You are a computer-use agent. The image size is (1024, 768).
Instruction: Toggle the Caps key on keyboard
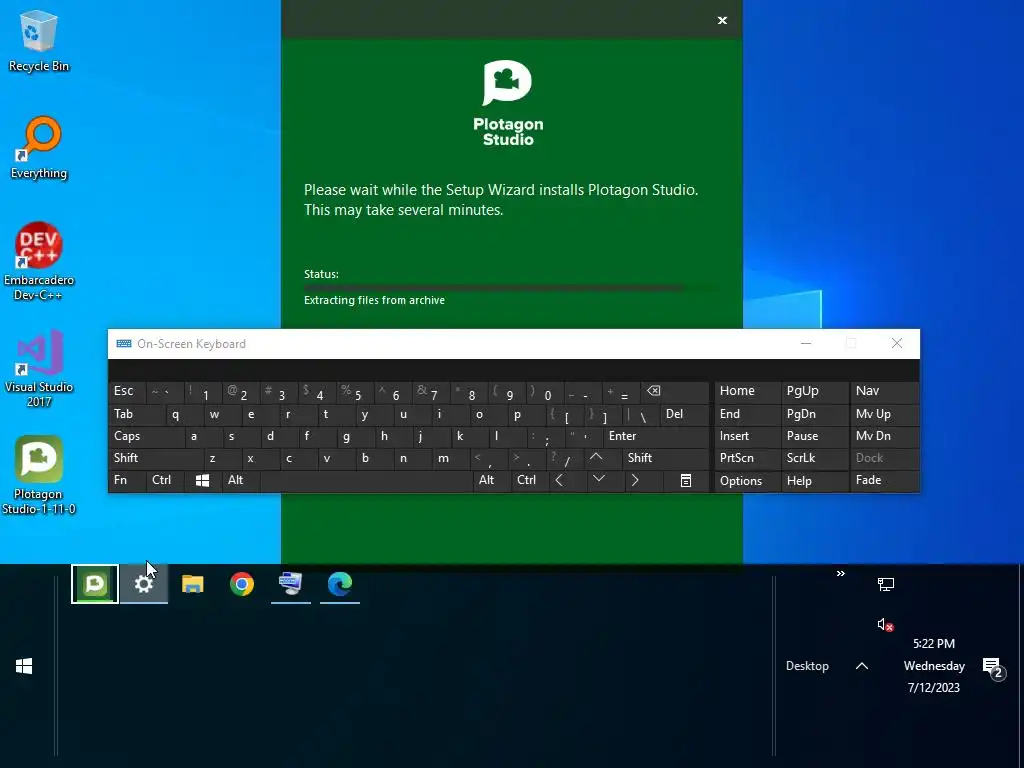coord(145,436)
